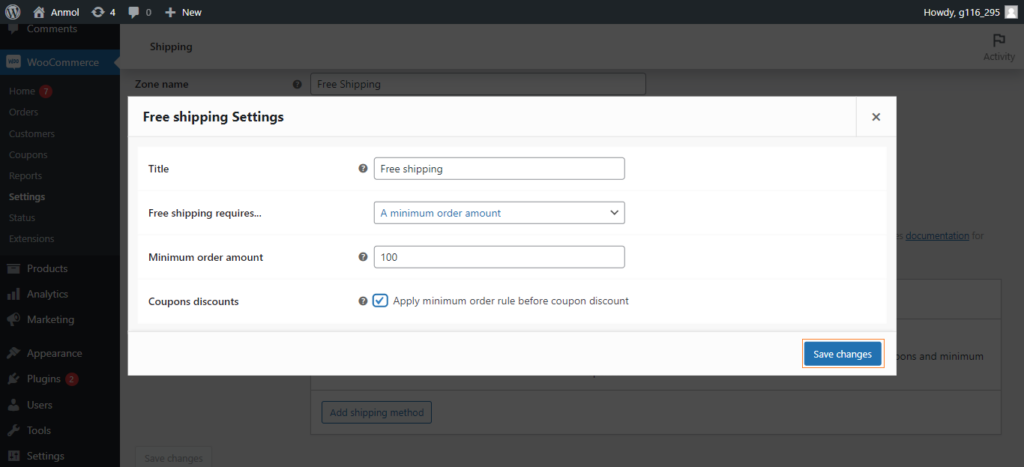This screenshot has height=467, width=1024.
Task: Focus the Zone name input field
Action: click(477, 84)
